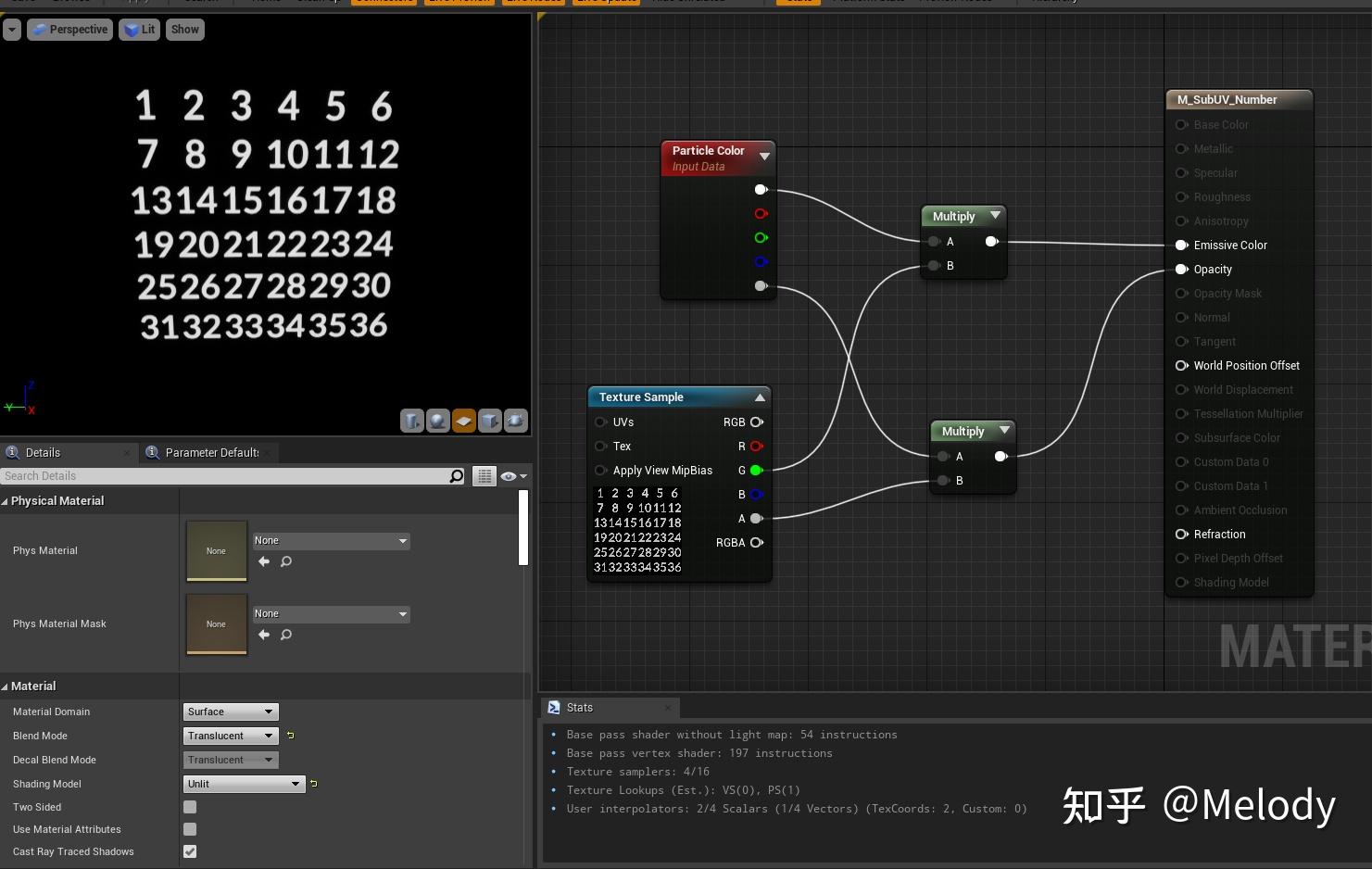Image resolution: width=1372 pixels, height=869 pixels.
Task: Use the teapot custom preview mesh icon
Action: point(516,421)
